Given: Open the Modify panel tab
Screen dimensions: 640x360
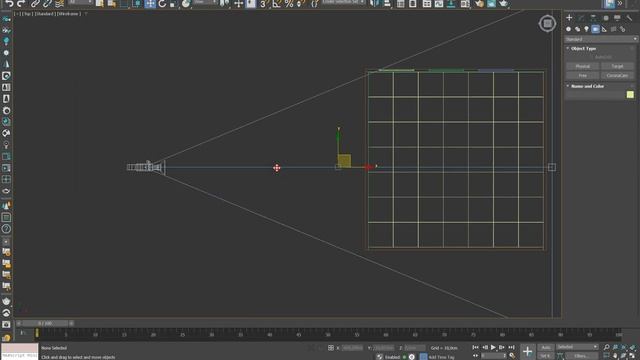Looking at the screenshot, I should coord(581,18).
